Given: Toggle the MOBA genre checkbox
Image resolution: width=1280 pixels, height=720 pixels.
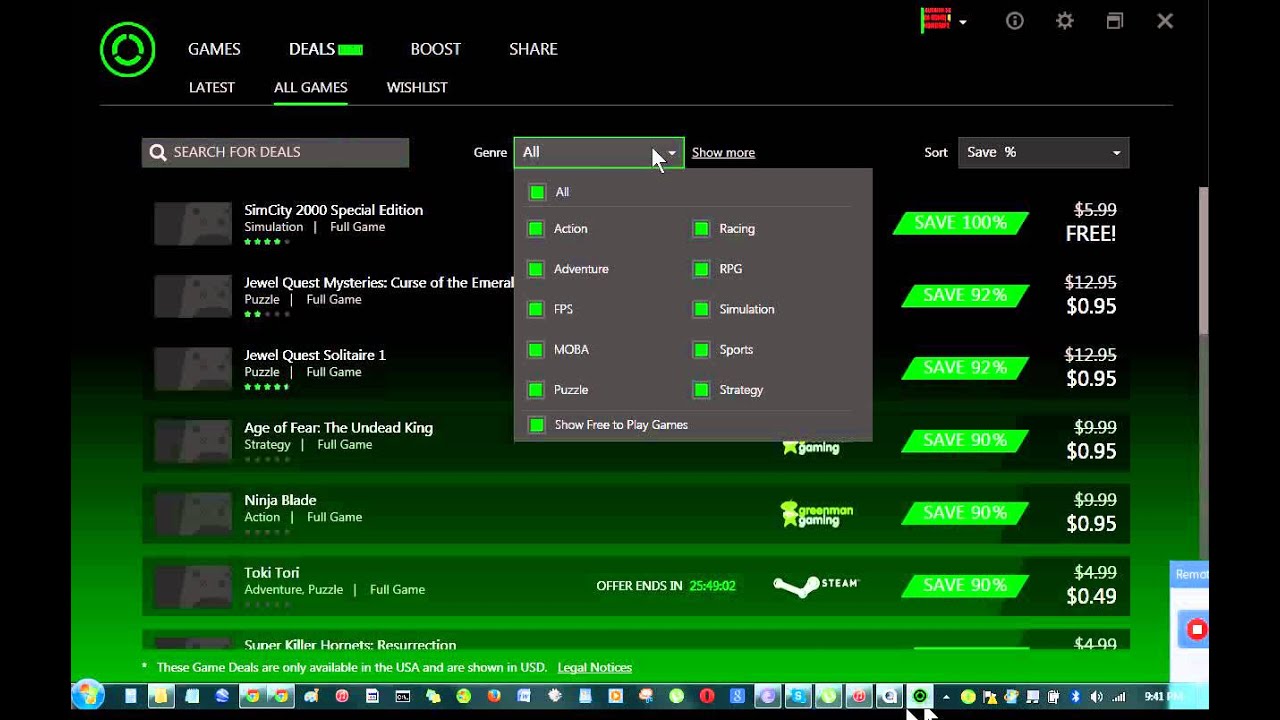Looking at the screenshot, I should (x=536, y=350).
